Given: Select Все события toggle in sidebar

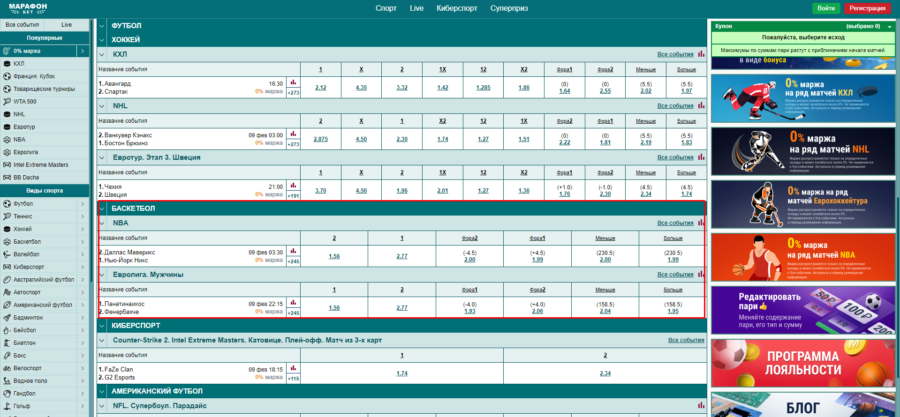Looking at the screenshot, I should click(x=24, y=23).
